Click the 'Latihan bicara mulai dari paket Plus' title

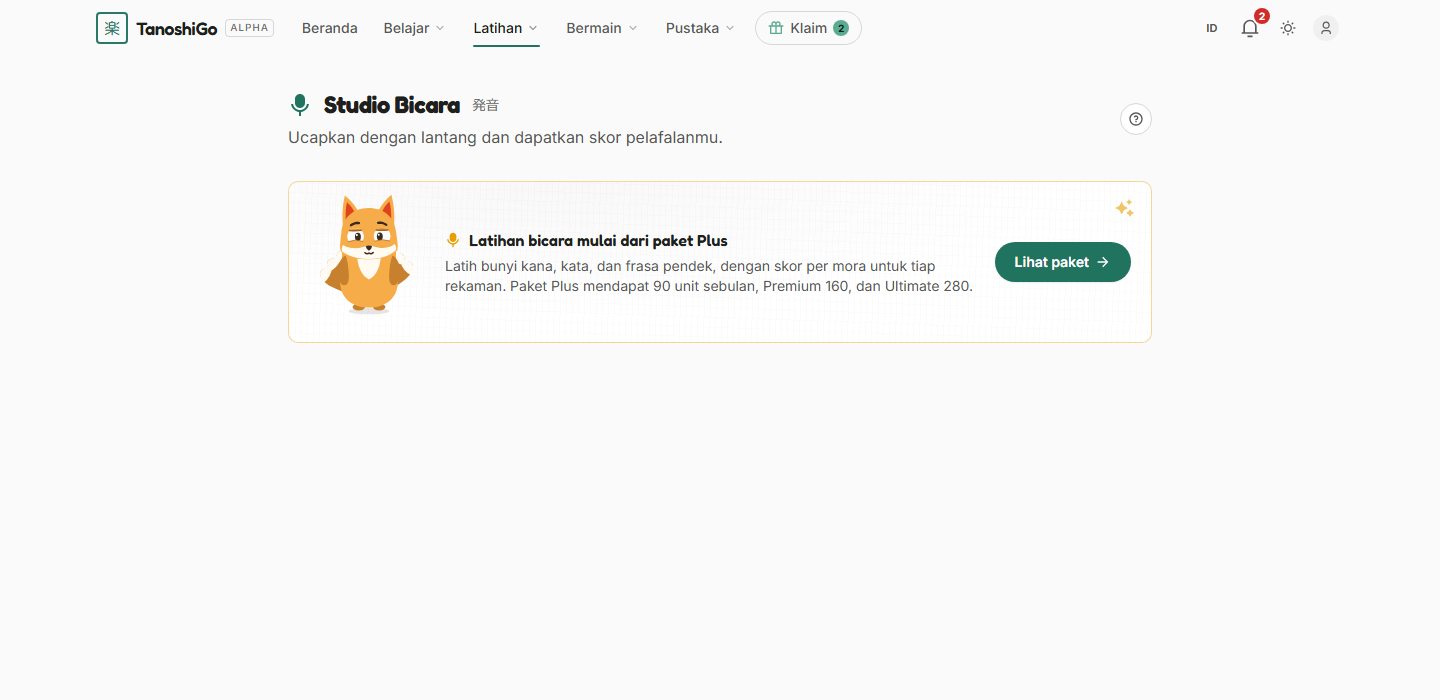click(x=598, y=240)
